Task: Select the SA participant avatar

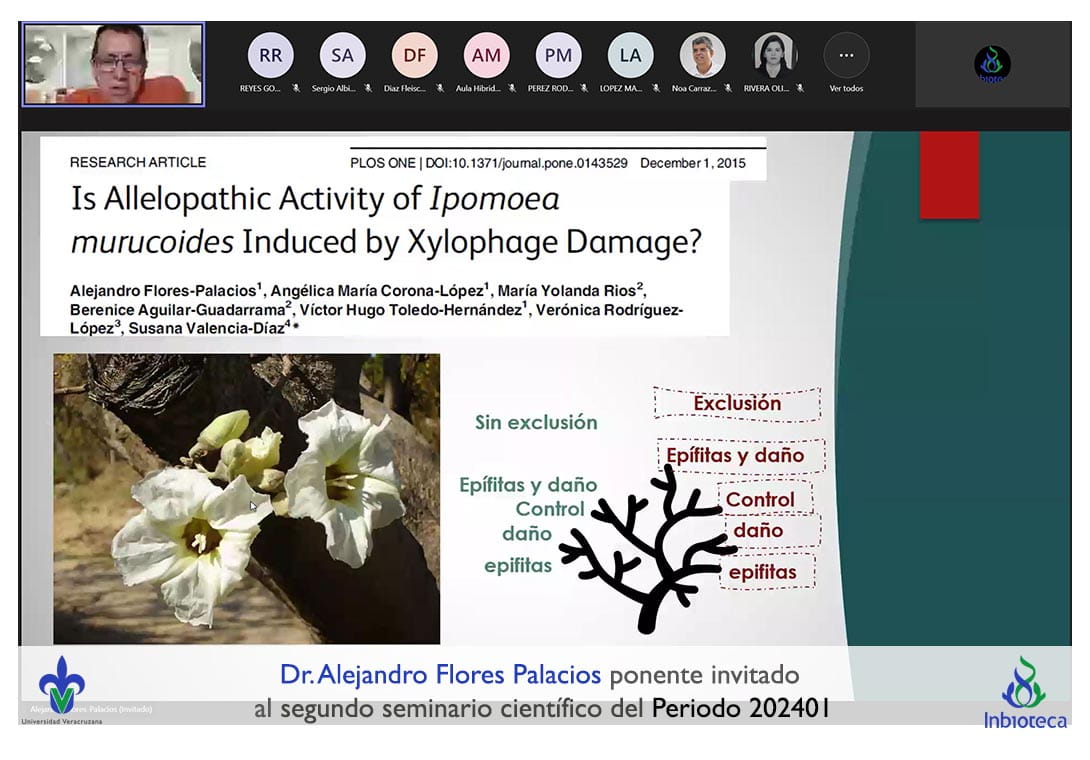Action: (x=343, y=56)
